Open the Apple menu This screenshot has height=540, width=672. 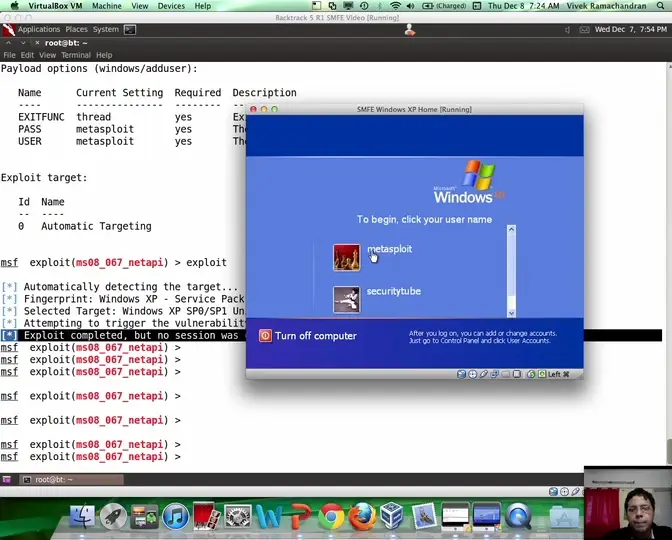point(15,6)
